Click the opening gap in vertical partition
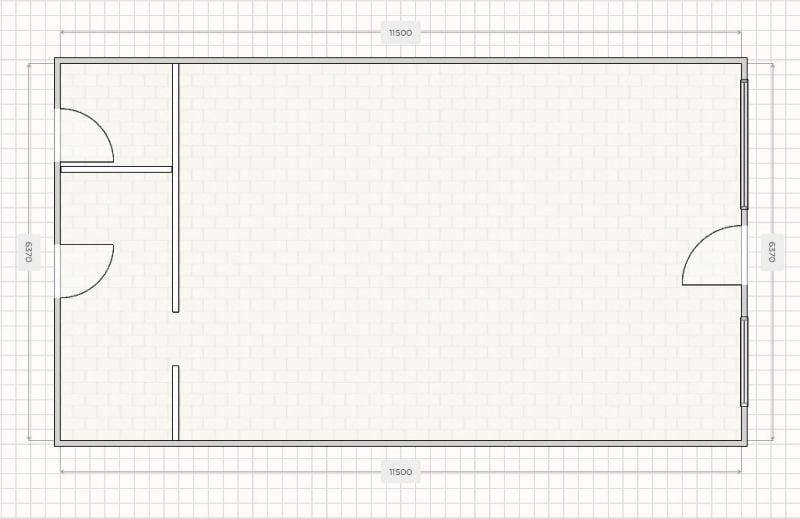800x519 pixels. [176, 339]
